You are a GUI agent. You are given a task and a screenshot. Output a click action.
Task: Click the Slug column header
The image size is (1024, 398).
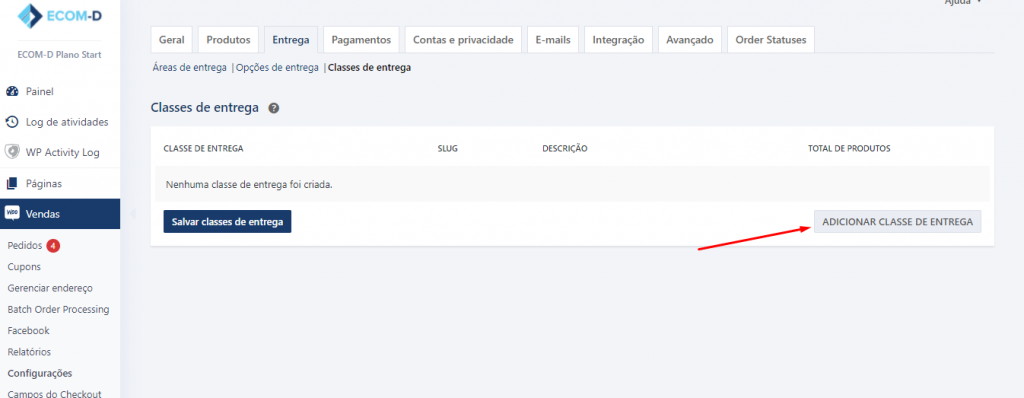point(447,148)
